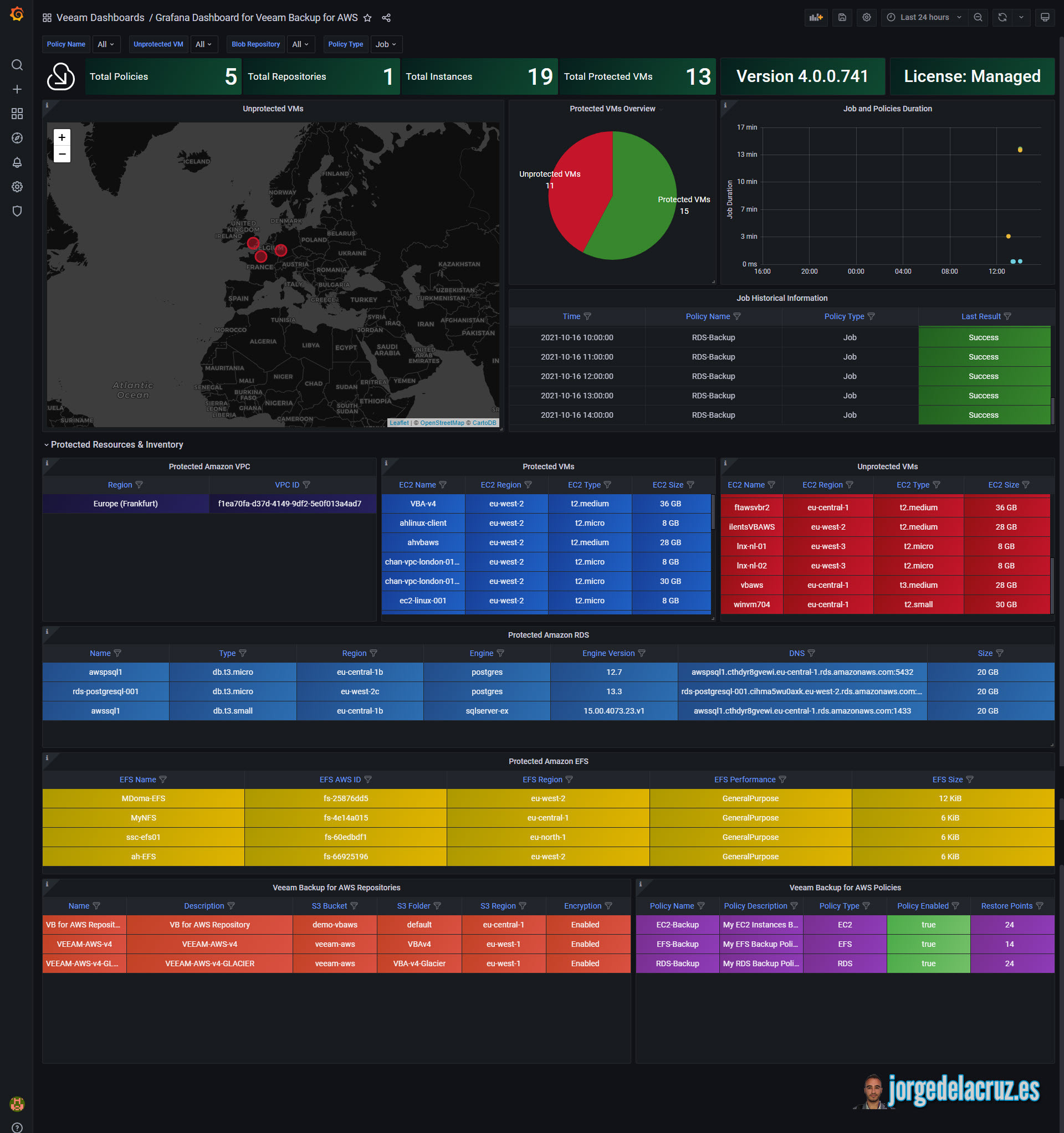The height and width of the screenshot is (1133, 1064).
Task: Open the Leaflet attribution link
Action: [x=399, y=422]
